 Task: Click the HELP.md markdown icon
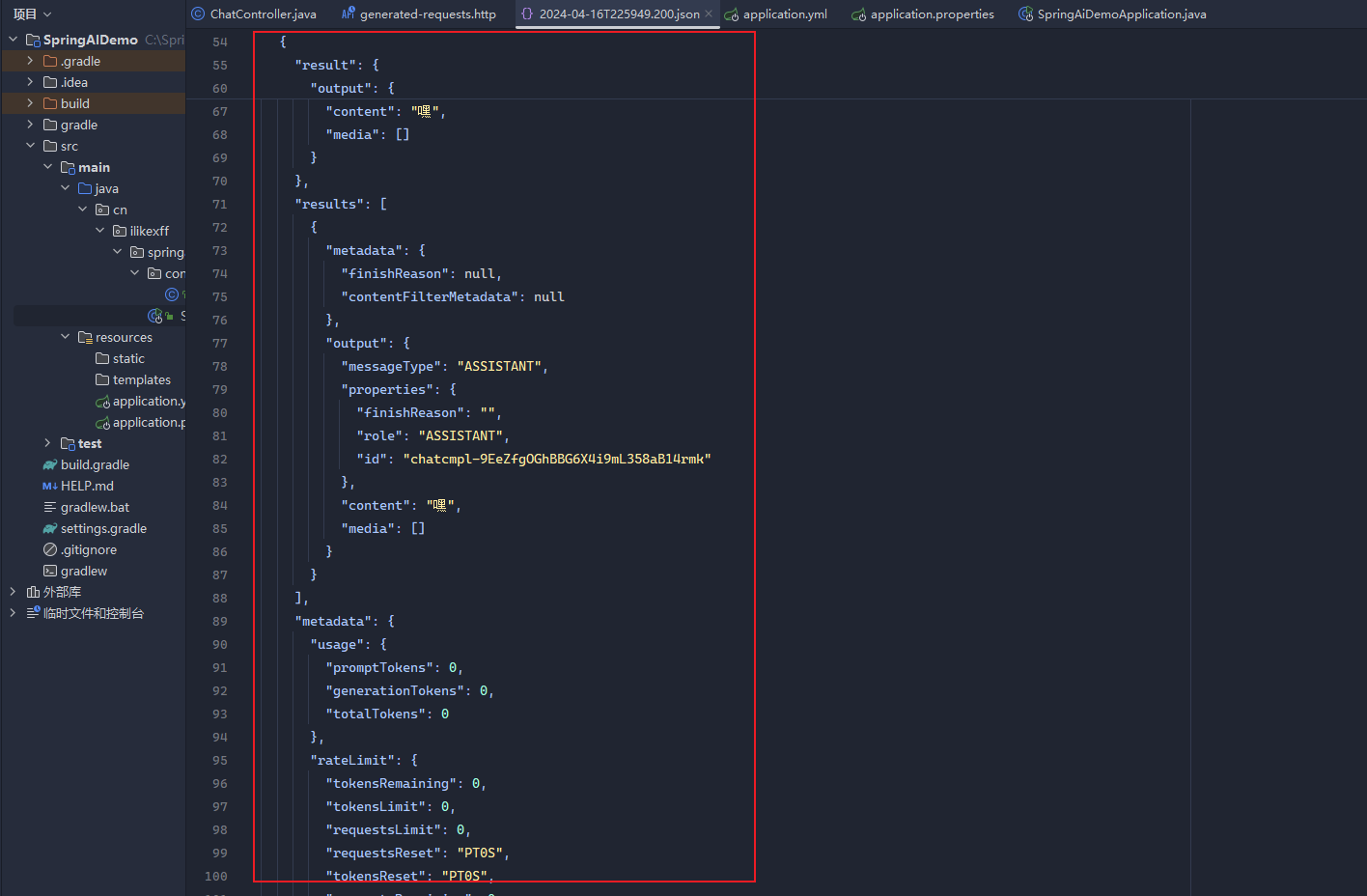[50, 486]
